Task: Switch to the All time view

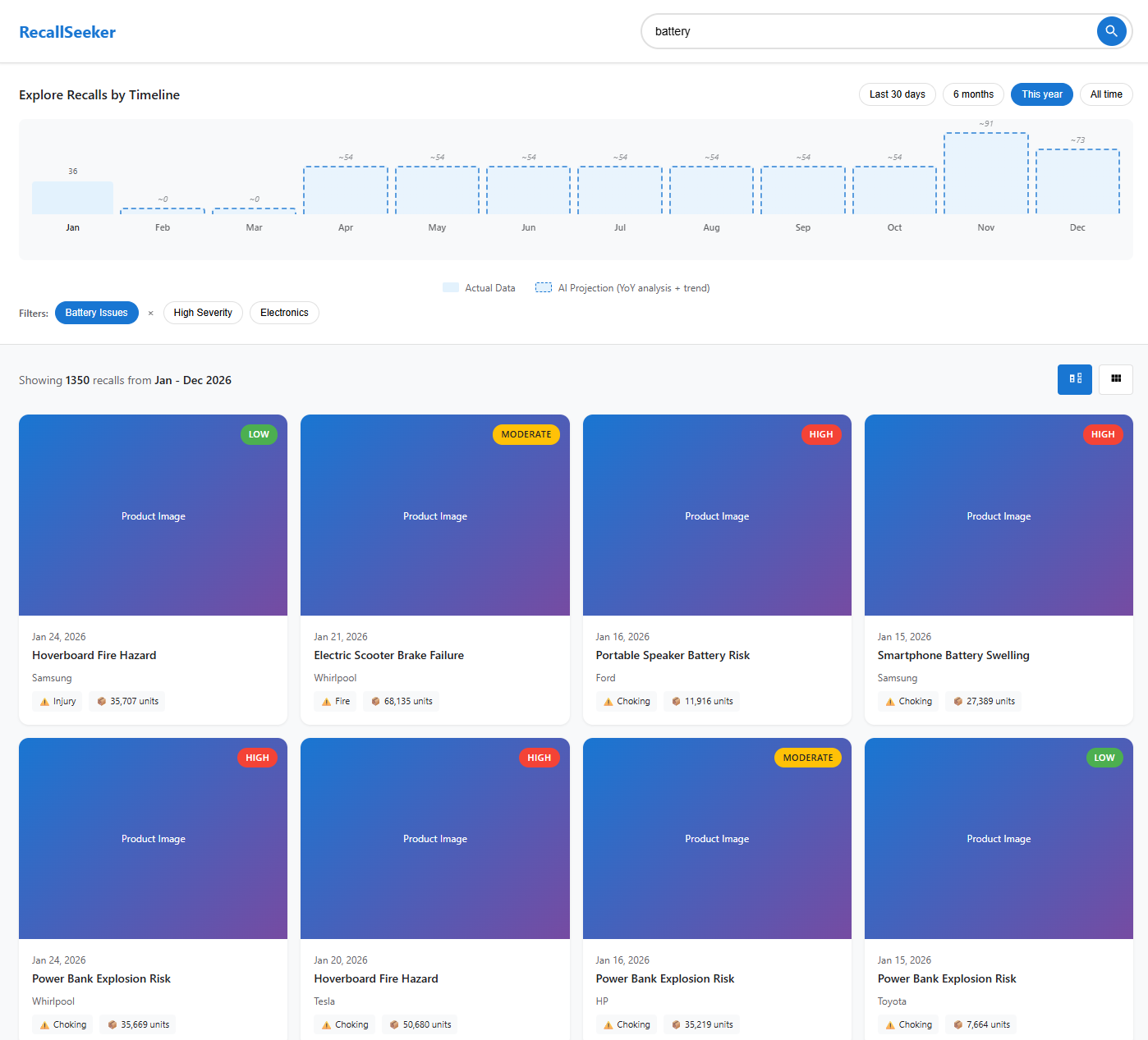Action: 1105,94
